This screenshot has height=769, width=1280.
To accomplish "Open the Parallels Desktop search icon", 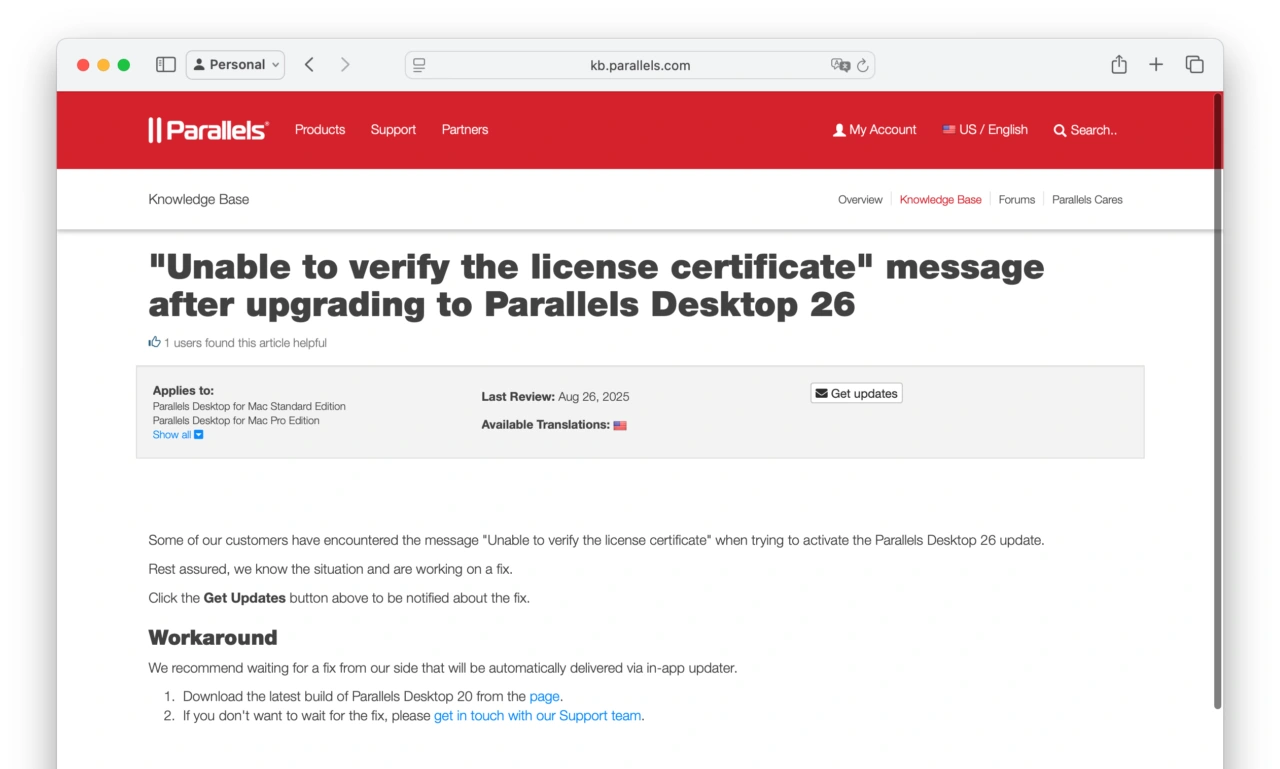I will click(x=1060, y=130).
